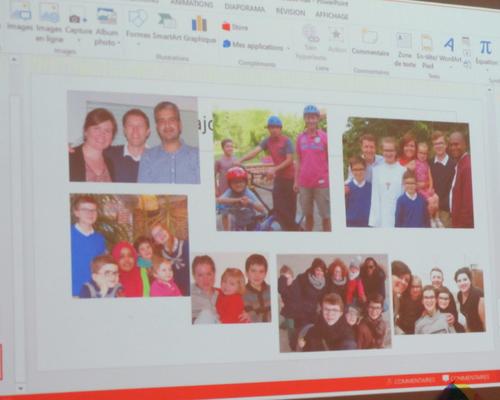Select the winter-coat group selfie photo
Screen dimensions: 500x400
point(334,303)
